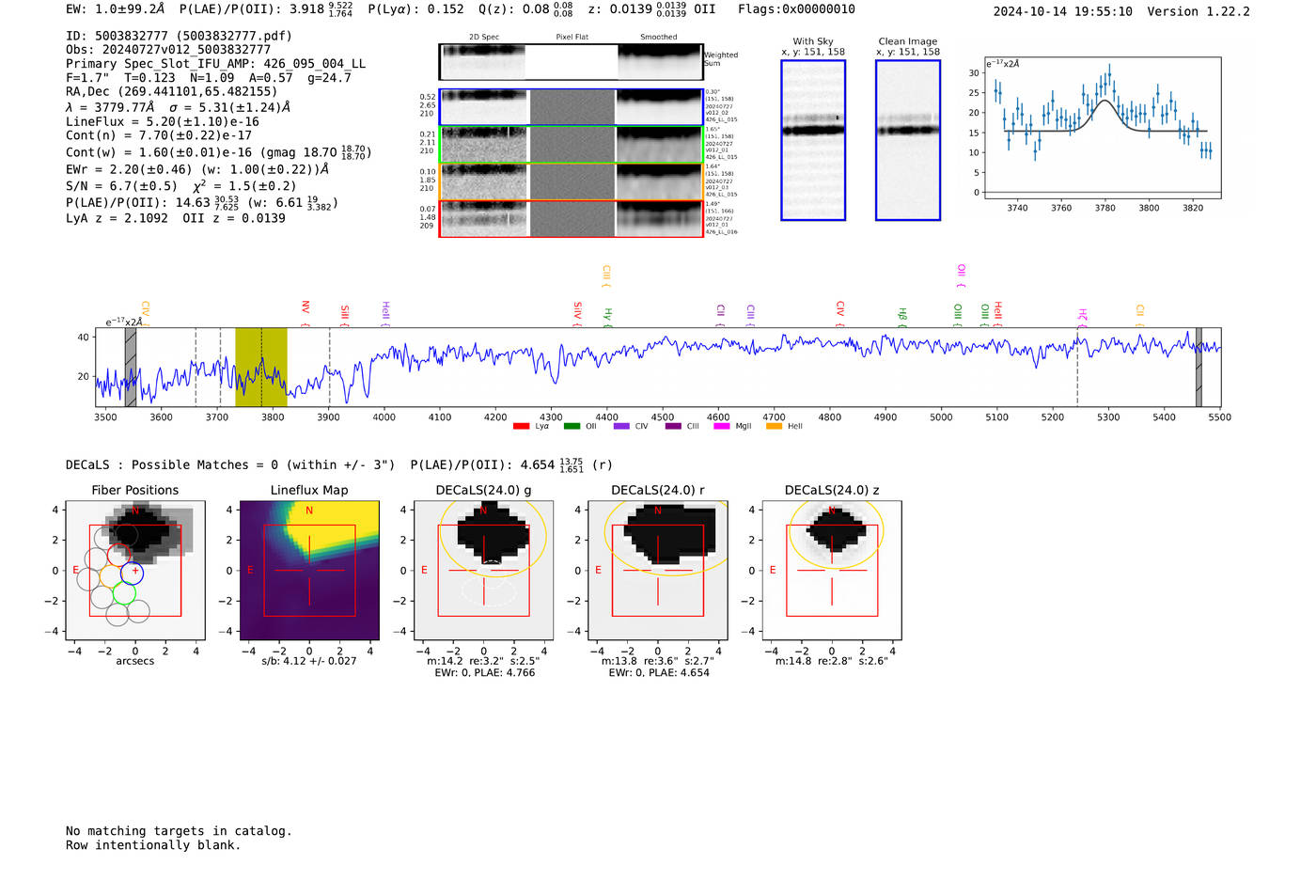The width and height of the screenshot is (1316, 896).
Task: Click the 'EW: 1.0±99.2Å' header value
Action: pos(115,9)
